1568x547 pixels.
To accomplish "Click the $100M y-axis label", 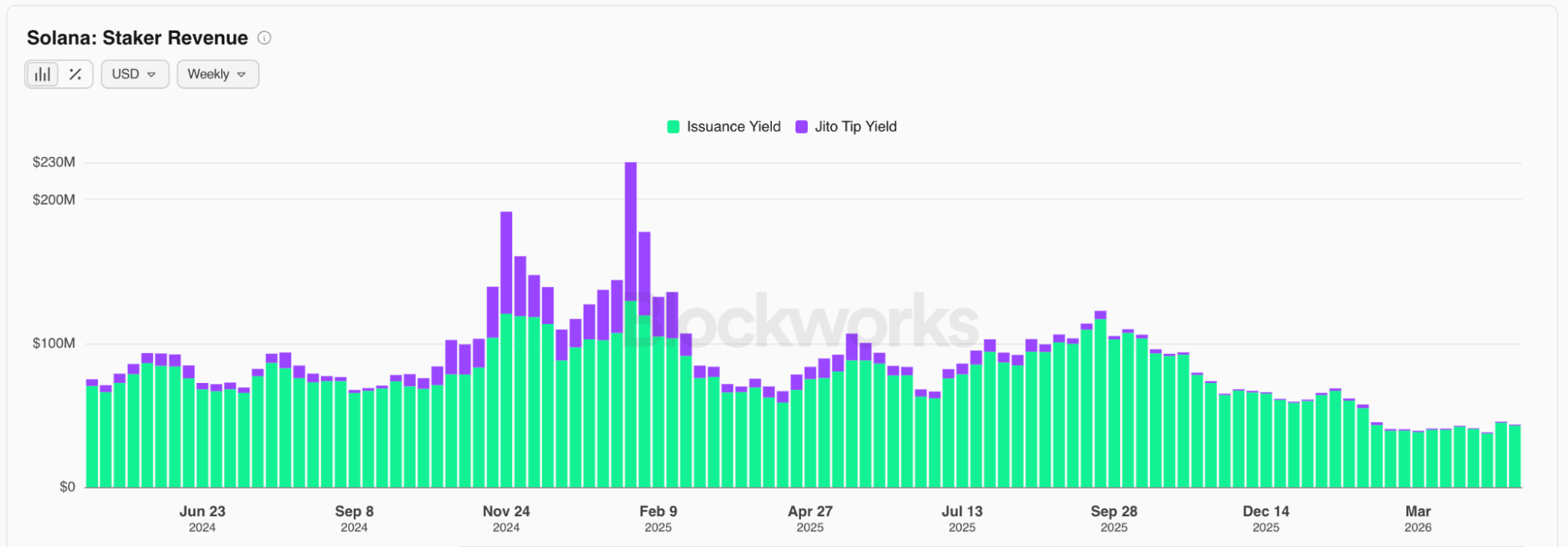I will pyautogui.click(x=54, y=344).
